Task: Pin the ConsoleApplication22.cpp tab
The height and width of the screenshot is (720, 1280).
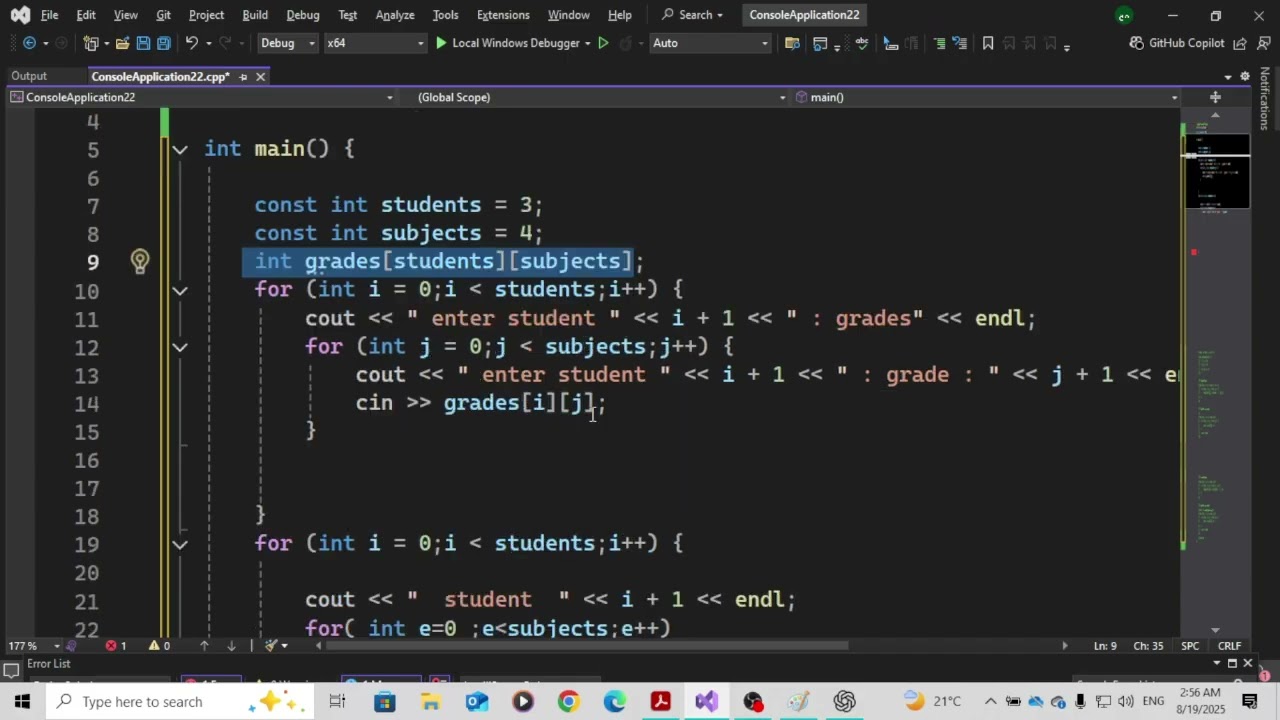Action: pos(243,77)
